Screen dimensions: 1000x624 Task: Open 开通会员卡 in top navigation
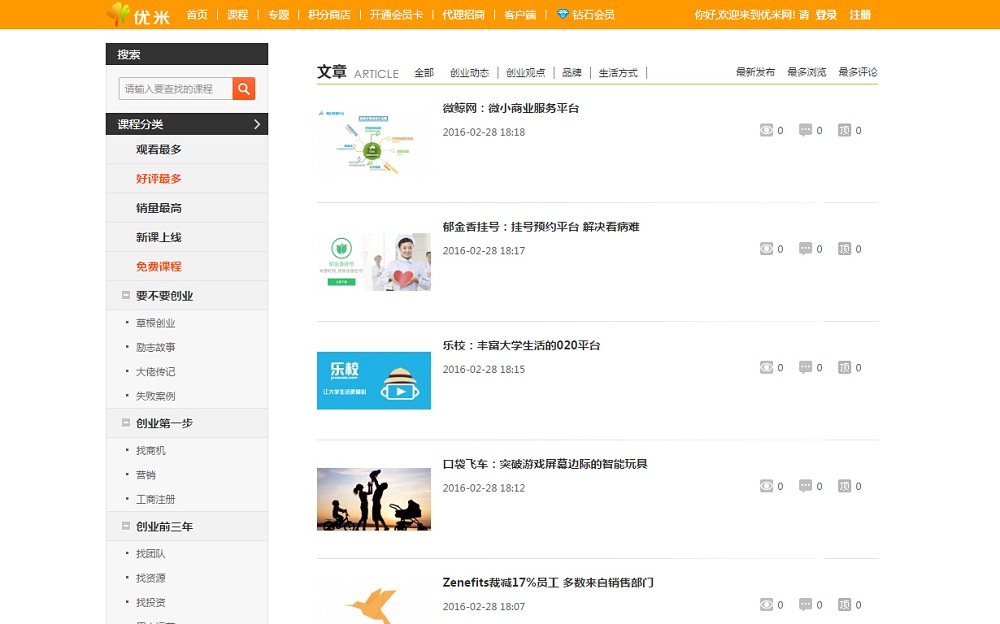(x=396, y=15)
